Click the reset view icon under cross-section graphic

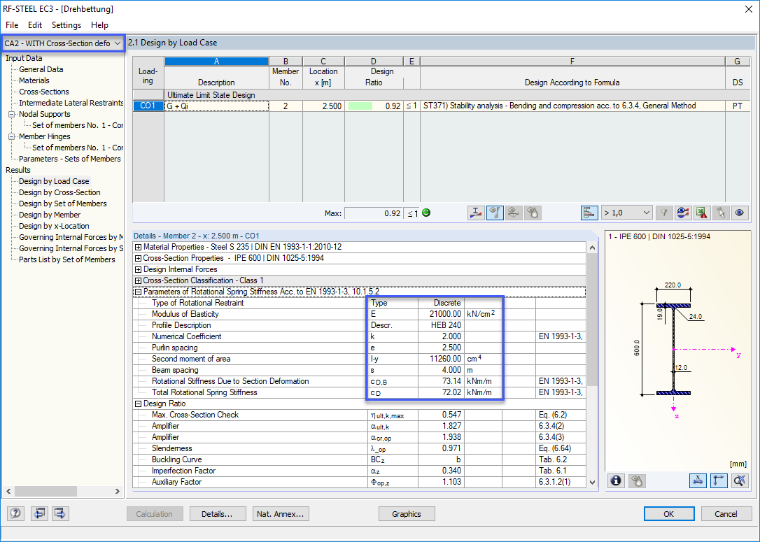tap(739, 480)
